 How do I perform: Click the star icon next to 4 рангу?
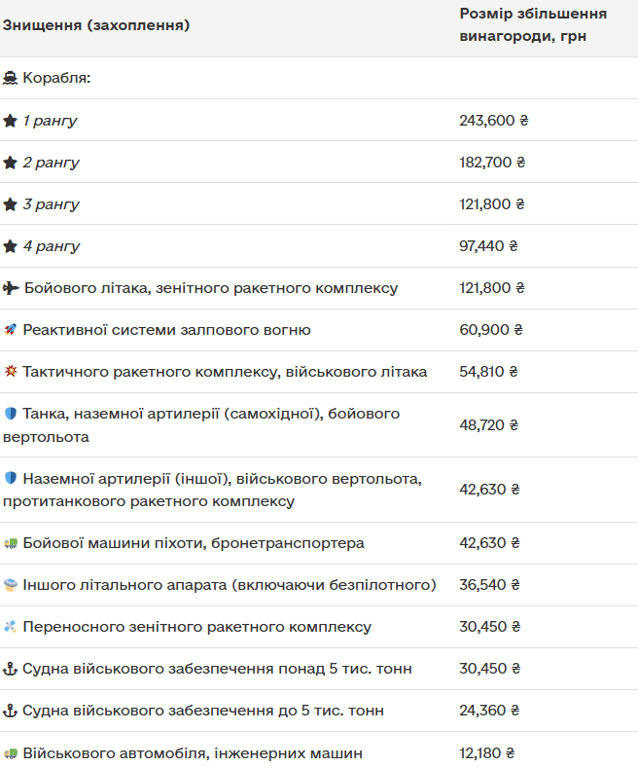tap(10, 246)
